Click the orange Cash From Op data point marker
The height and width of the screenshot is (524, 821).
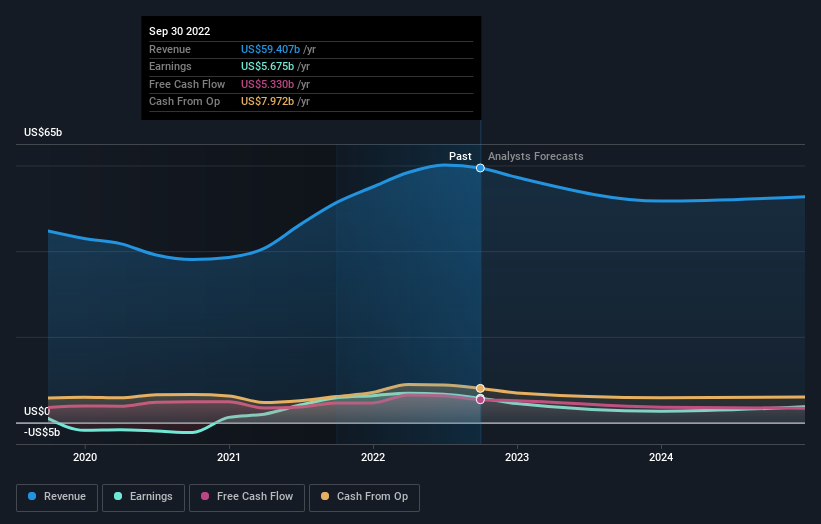tap(480, 388)
